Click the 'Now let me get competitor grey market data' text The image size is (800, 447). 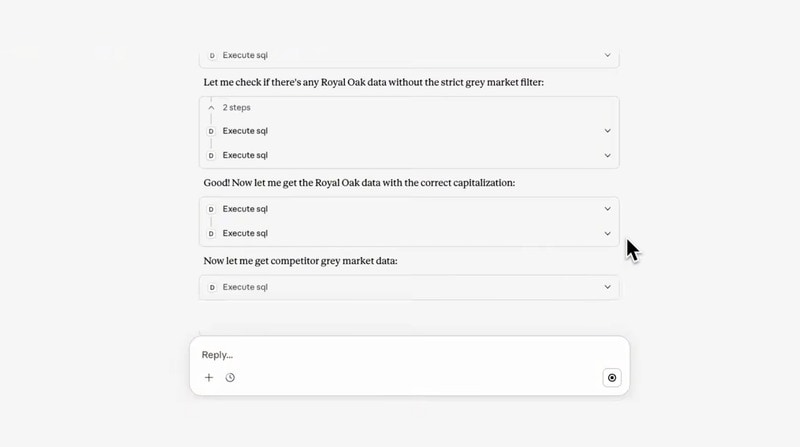(x=300, y=261)
